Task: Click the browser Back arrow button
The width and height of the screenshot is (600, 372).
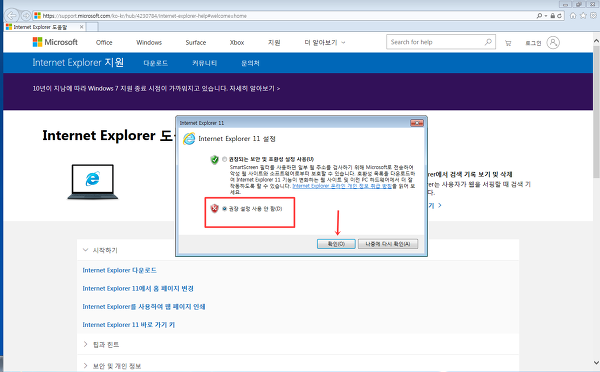Action: 12,16
